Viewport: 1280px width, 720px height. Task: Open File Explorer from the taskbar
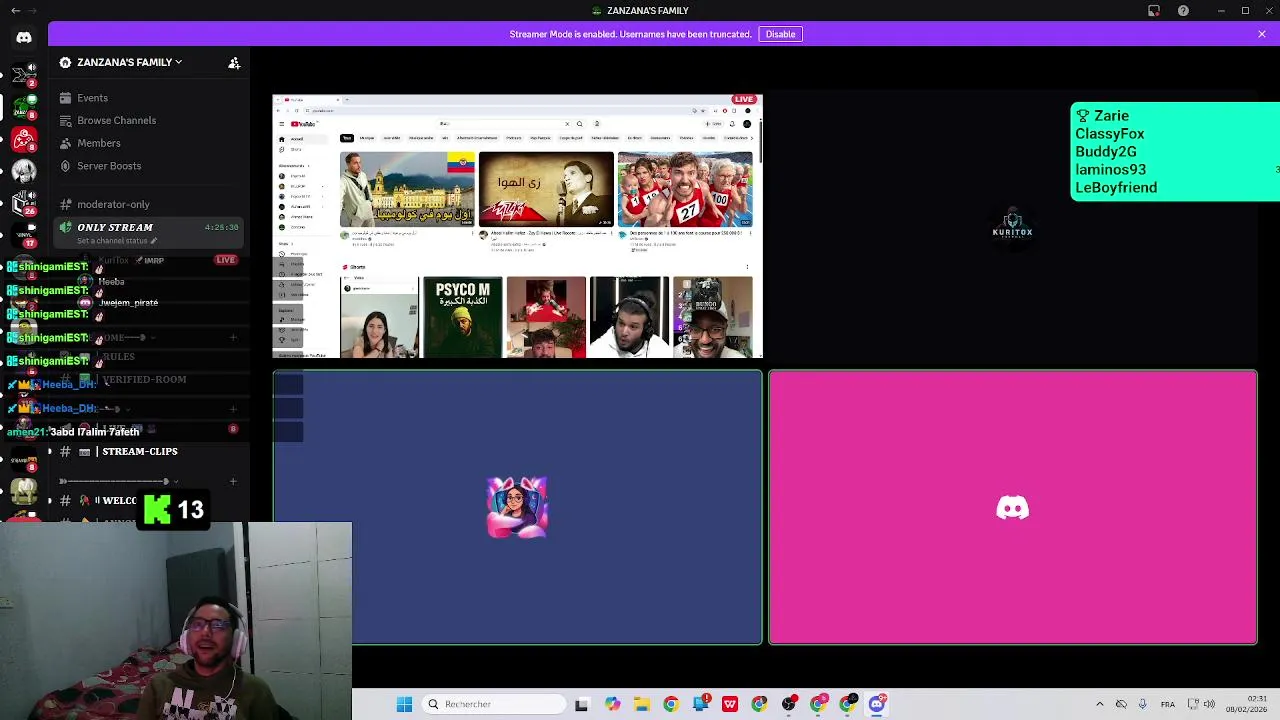tap(641, 704)
